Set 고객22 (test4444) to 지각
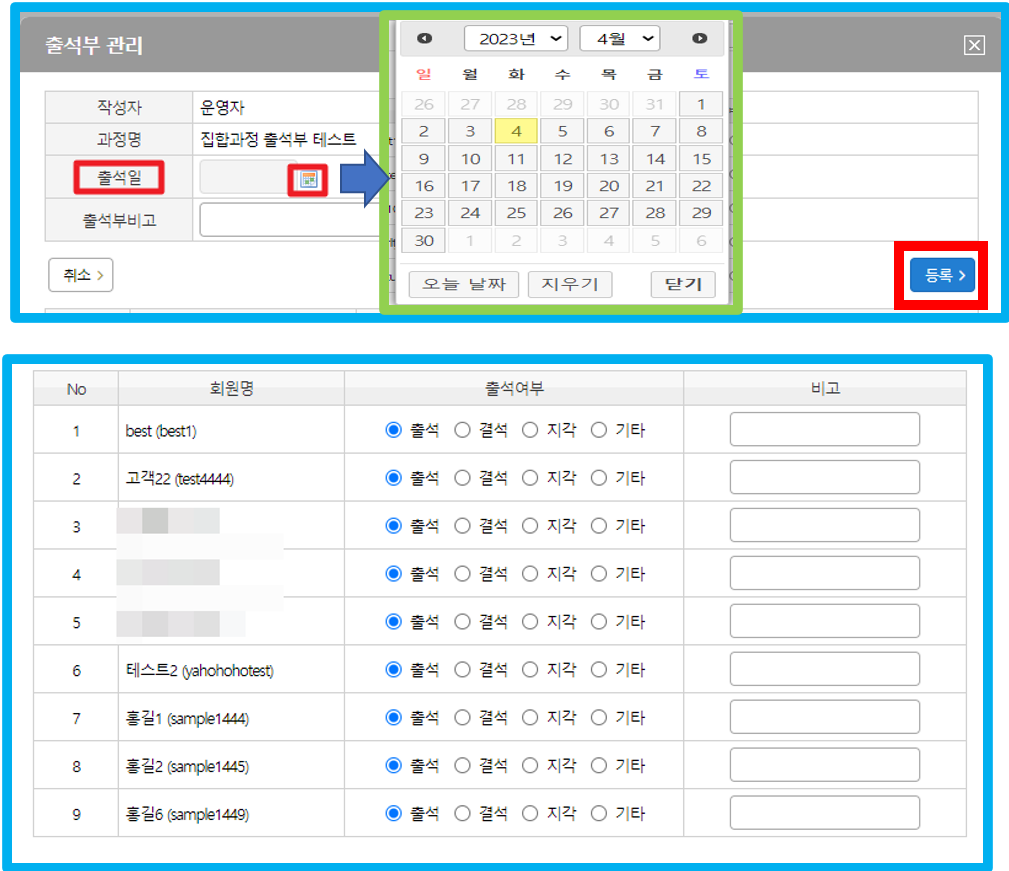The width and height of the screenshot is (1009, 871). [530, 478]
